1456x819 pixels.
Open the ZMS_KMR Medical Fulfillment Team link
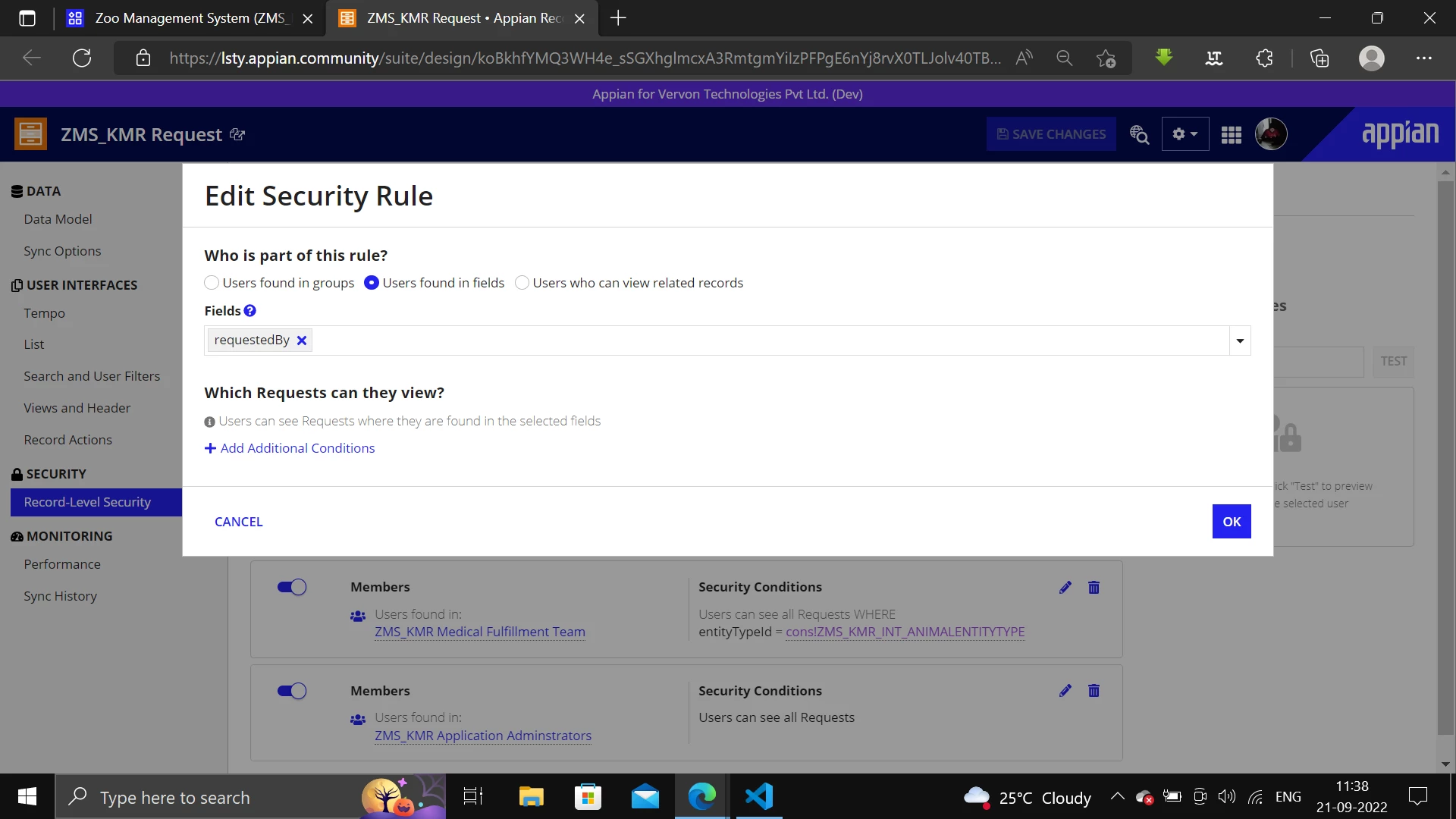coord(480,632)
